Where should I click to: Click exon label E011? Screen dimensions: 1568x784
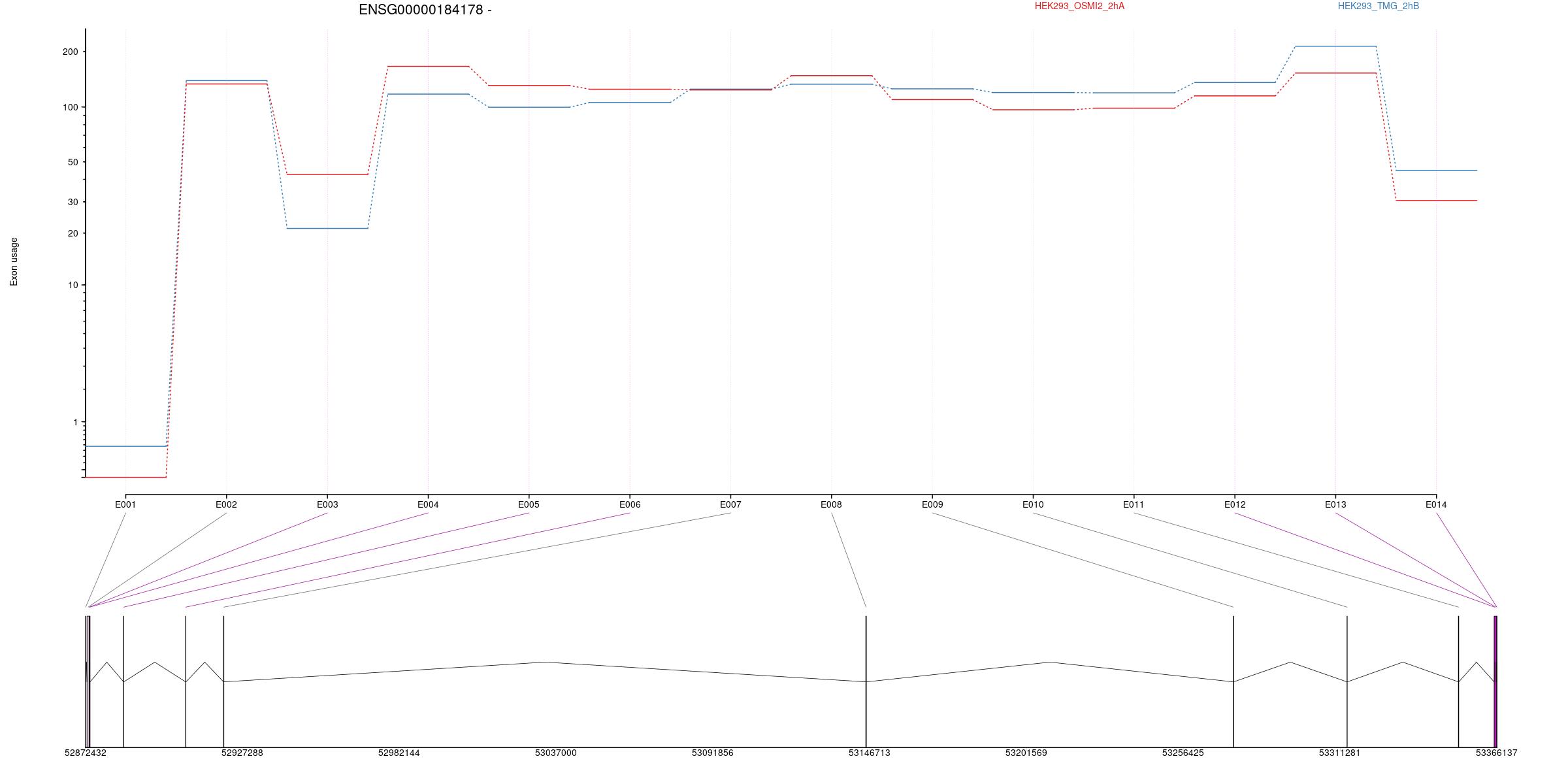pyautogui.click(x=1134, y=504)
